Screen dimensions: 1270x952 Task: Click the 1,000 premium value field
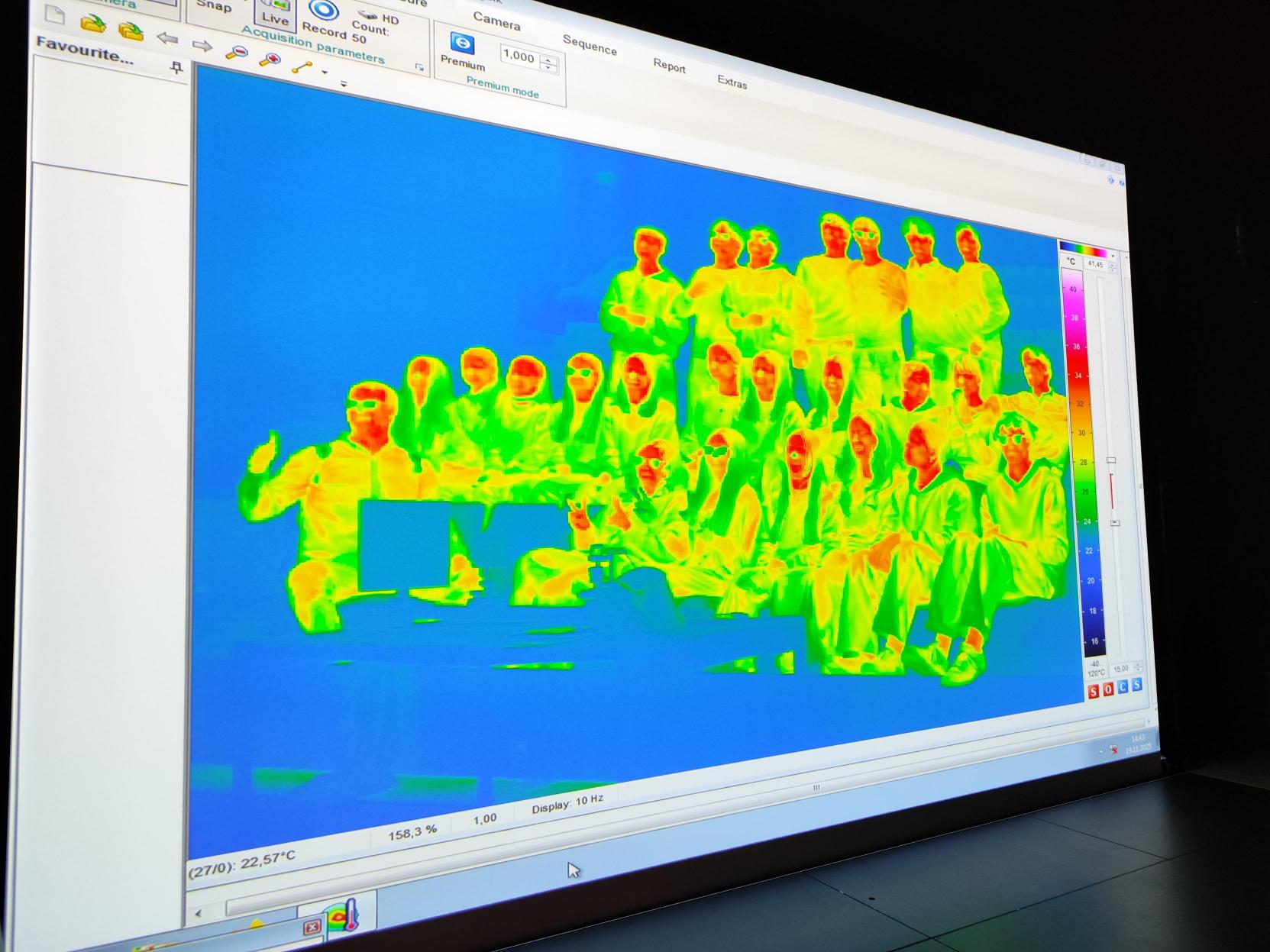pyautogui.click(x=519, y=56)
